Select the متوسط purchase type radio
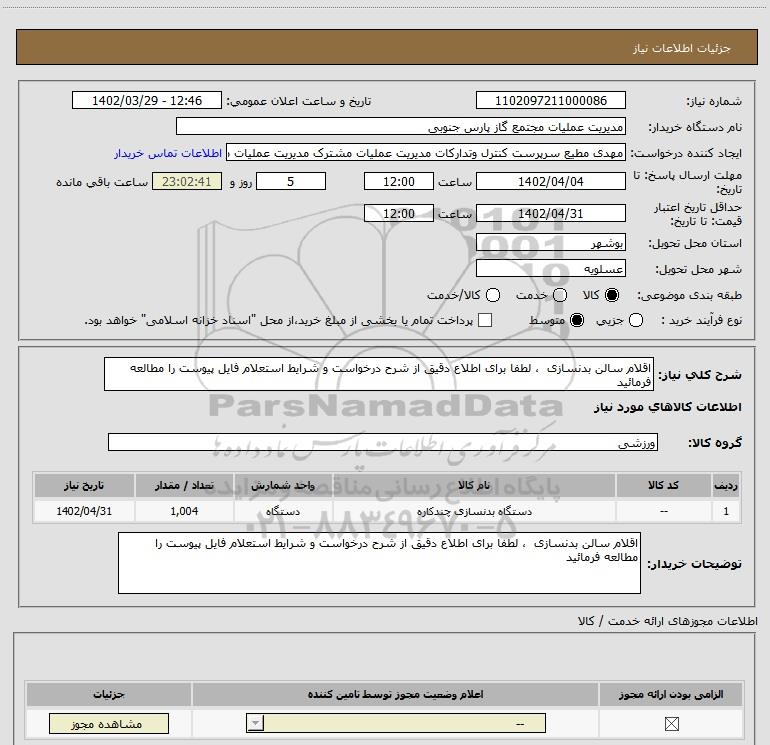This screenshot has width=770, height=745. tap(577, 320)
